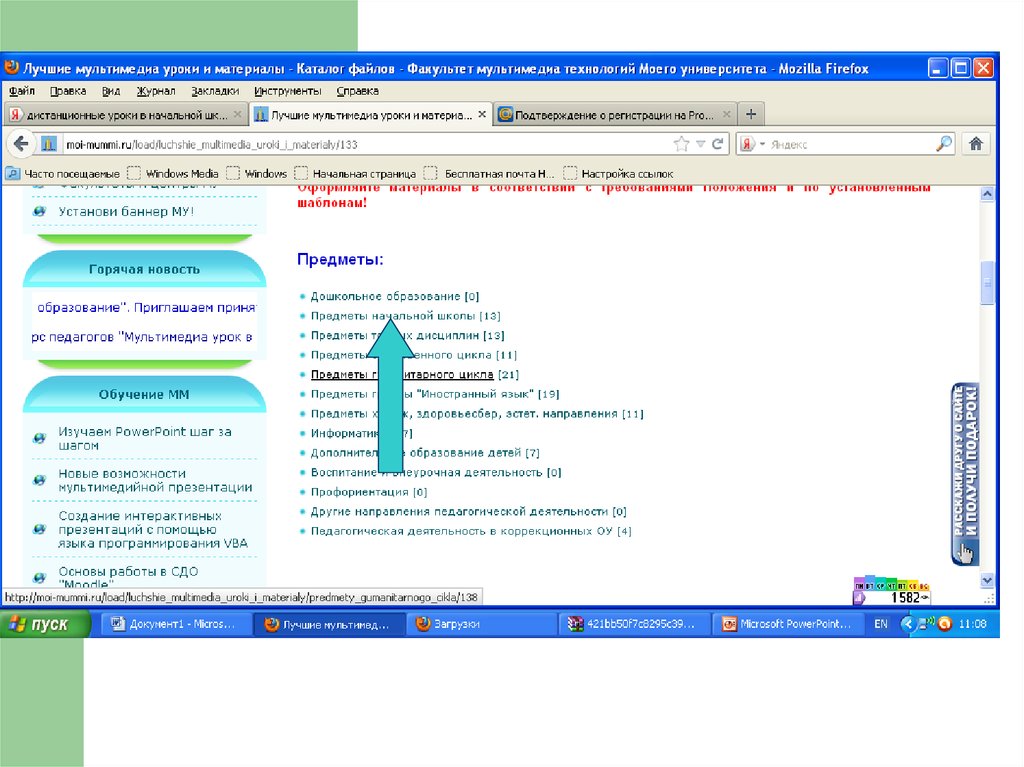
Task: Reload the page with refresh icon
Action: (x=717, y=144)
